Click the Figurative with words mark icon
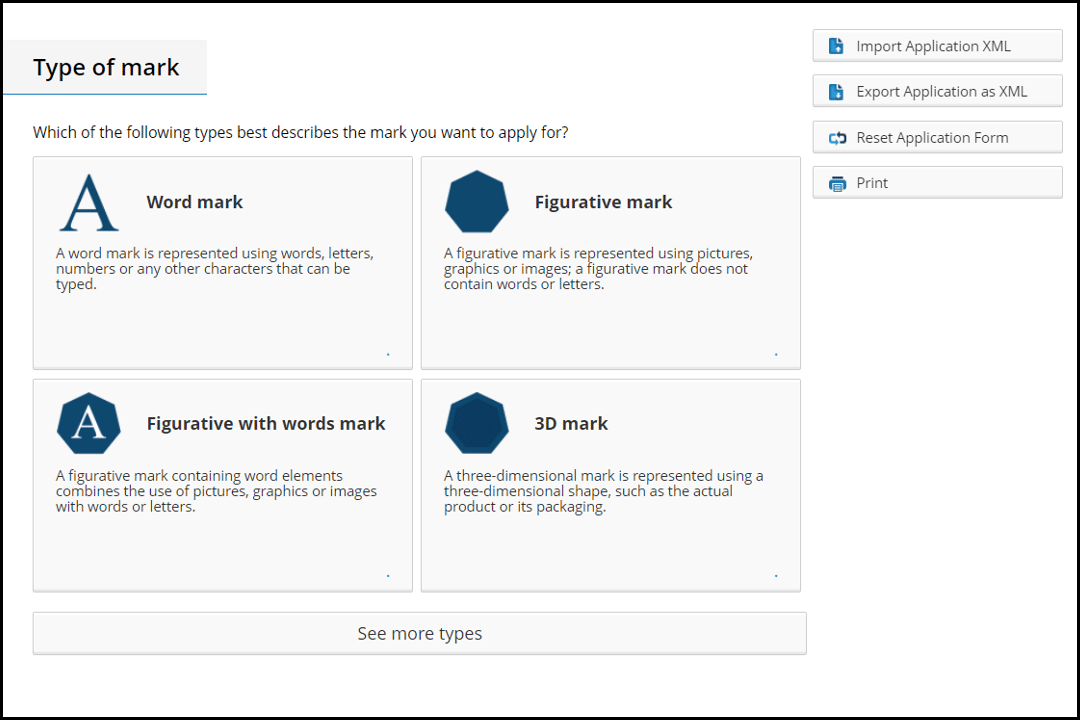Viewport: 1080px width, 720px height. 89,424
